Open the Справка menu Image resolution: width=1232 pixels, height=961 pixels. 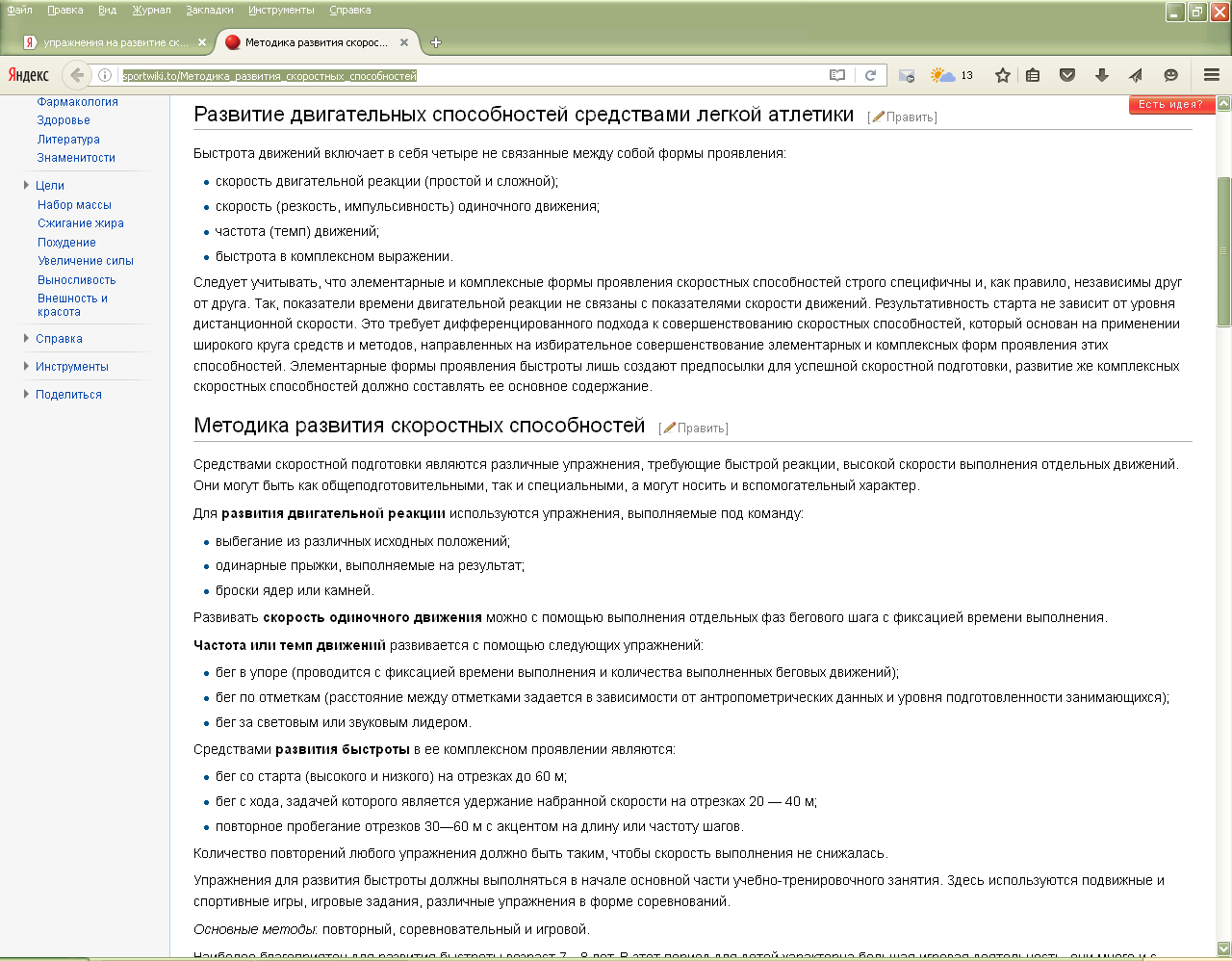[350, 10]
